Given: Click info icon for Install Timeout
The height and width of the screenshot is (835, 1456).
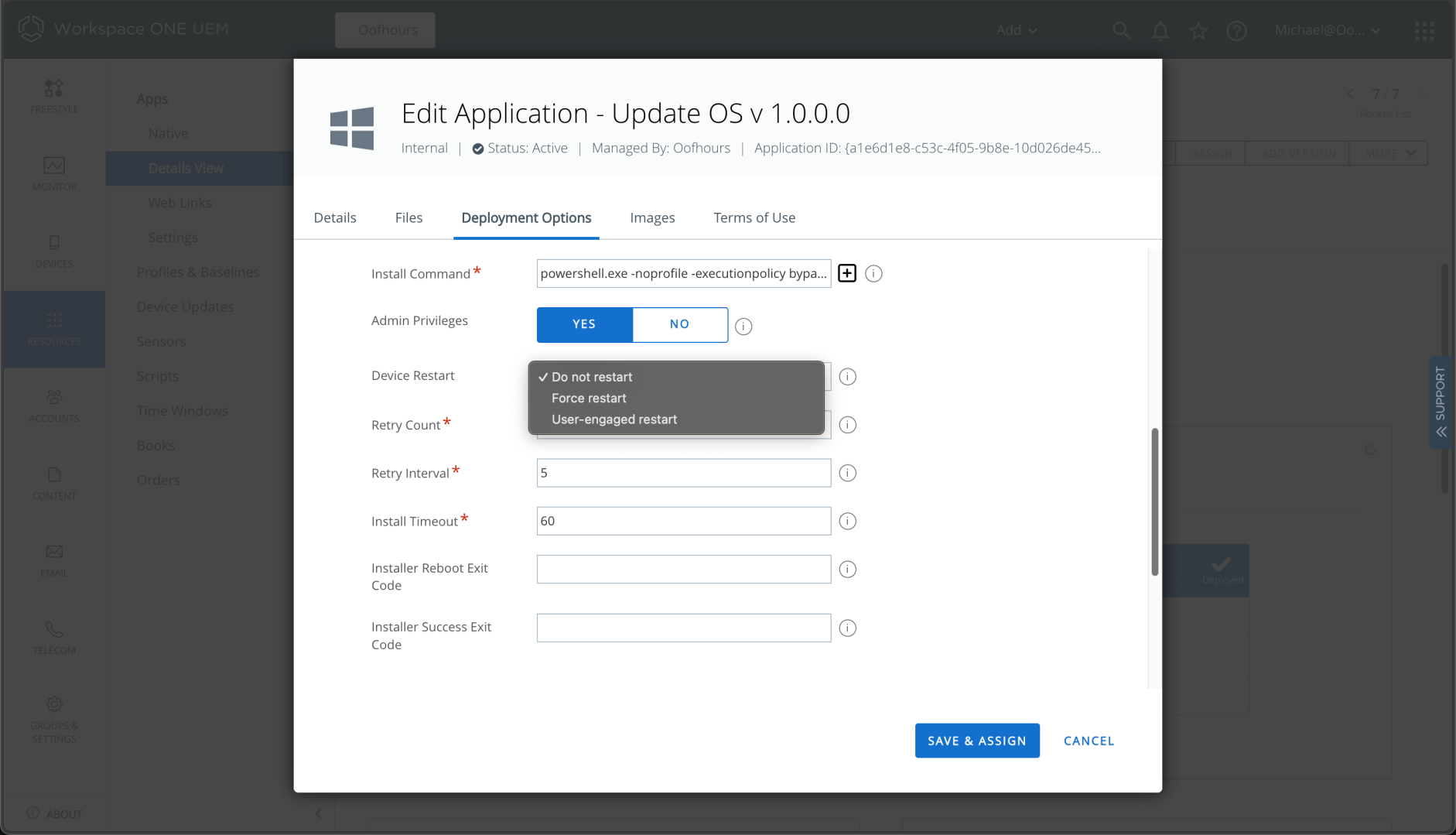Looking at the screenshot, I should (848, 522).
